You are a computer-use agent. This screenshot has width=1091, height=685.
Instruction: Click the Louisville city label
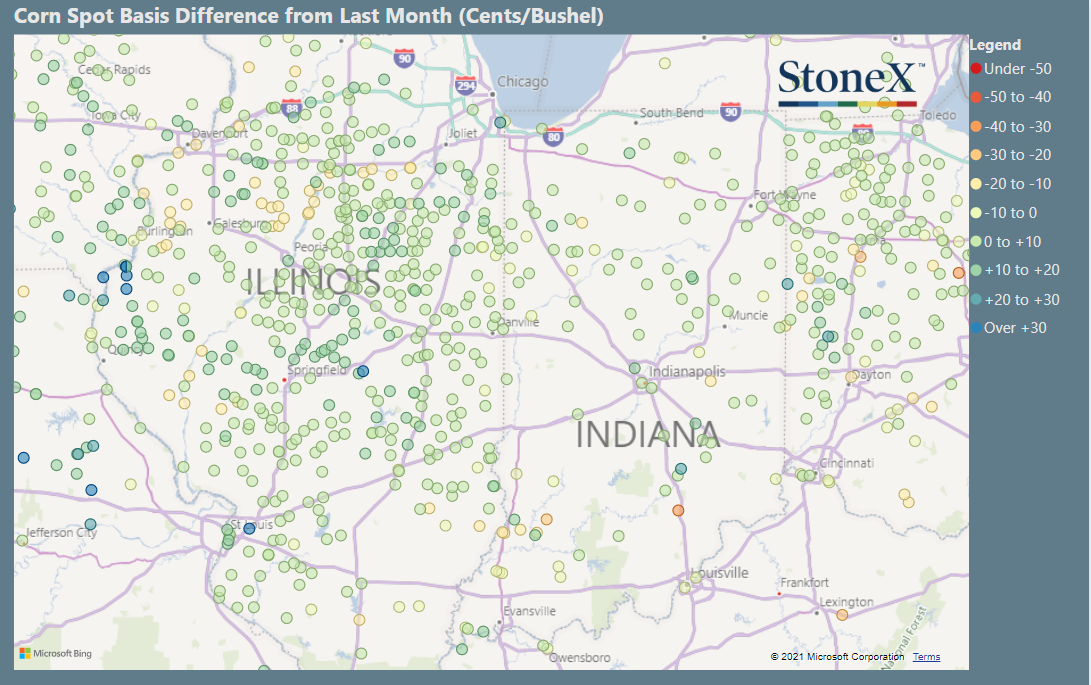click(x=720, y=573)
